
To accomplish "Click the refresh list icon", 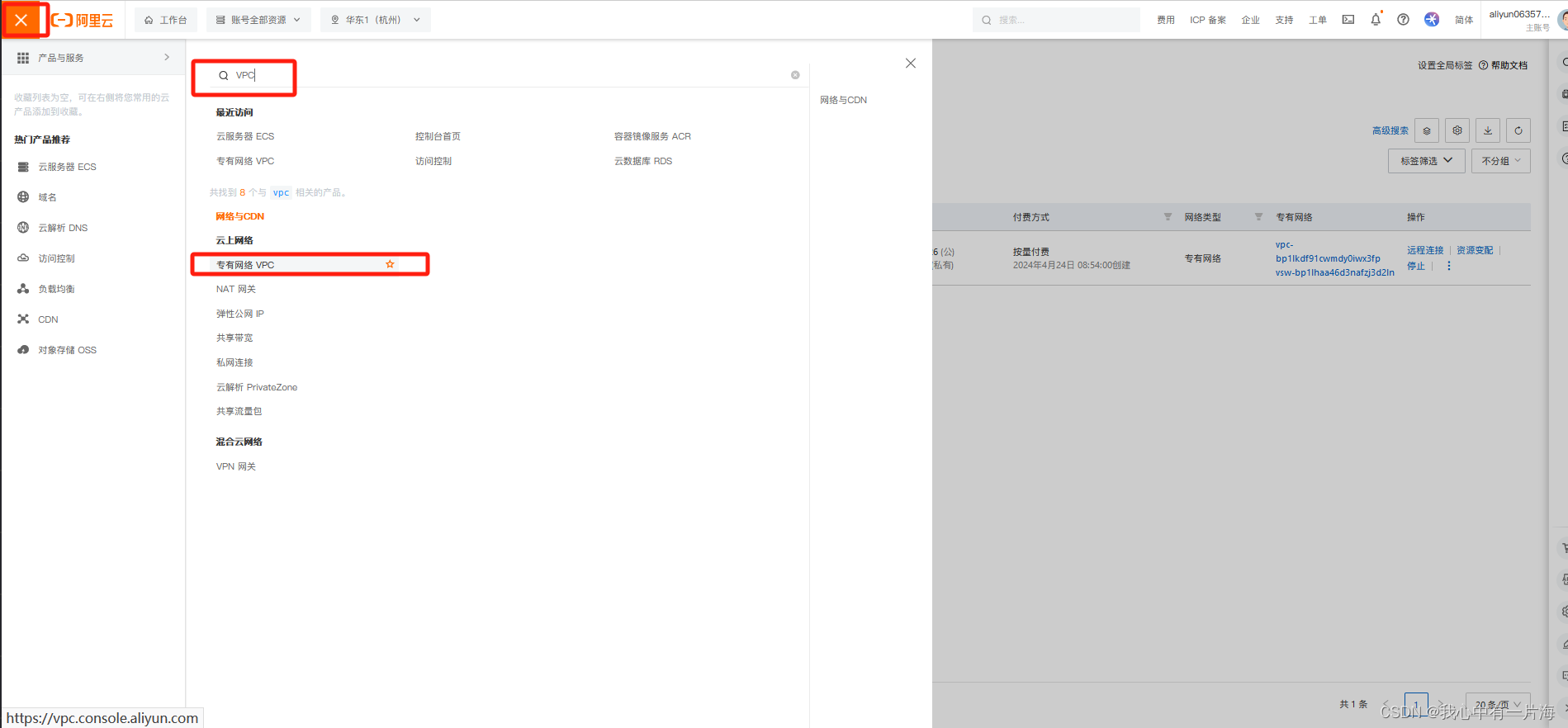I will pyautogui.click(x=1518, y=130).
